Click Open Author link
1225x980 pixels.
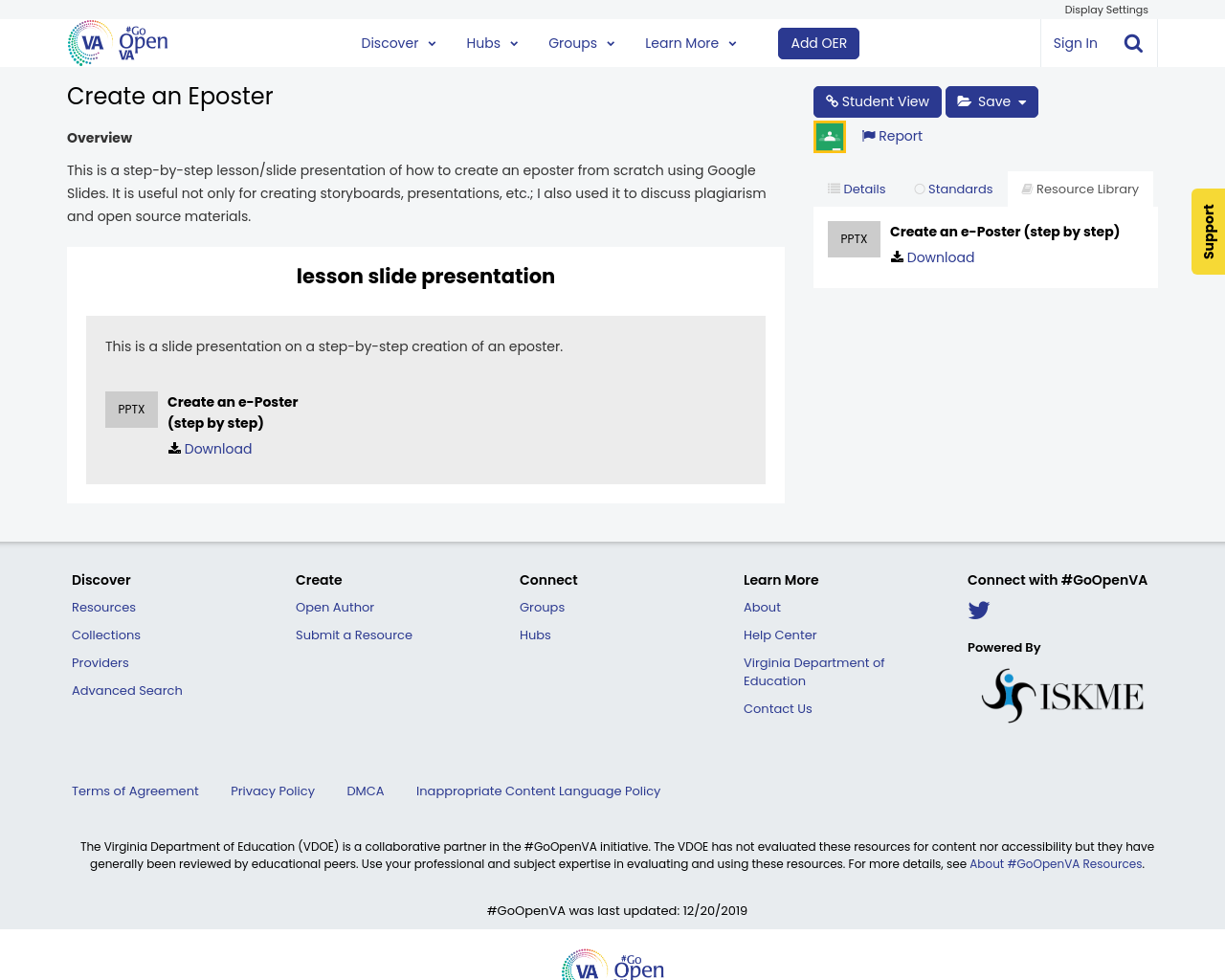pyautogui.click(x=335, y=608)
